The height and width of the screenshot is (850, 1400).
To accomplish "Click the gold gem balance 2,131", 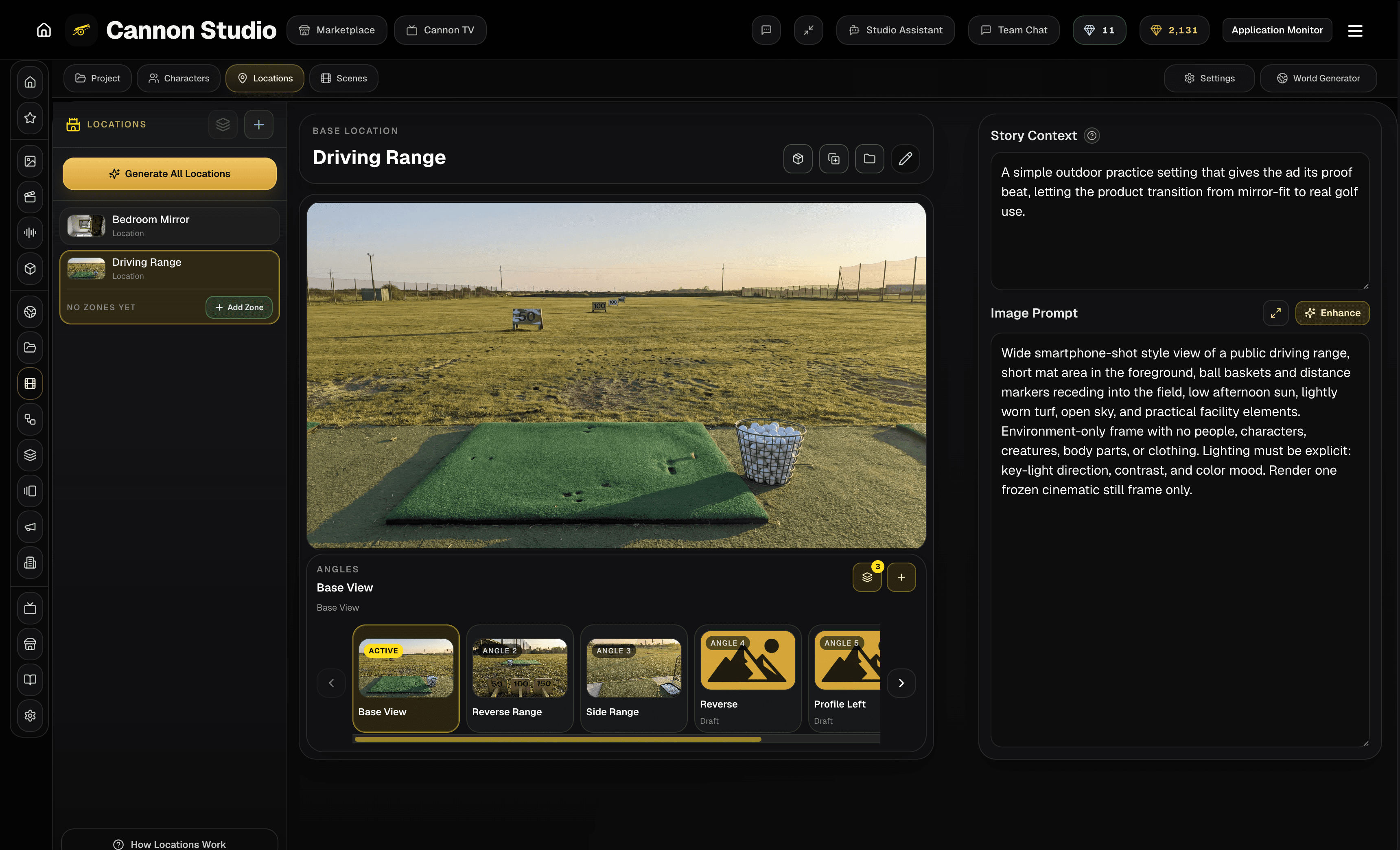I will click(1174, 30).
